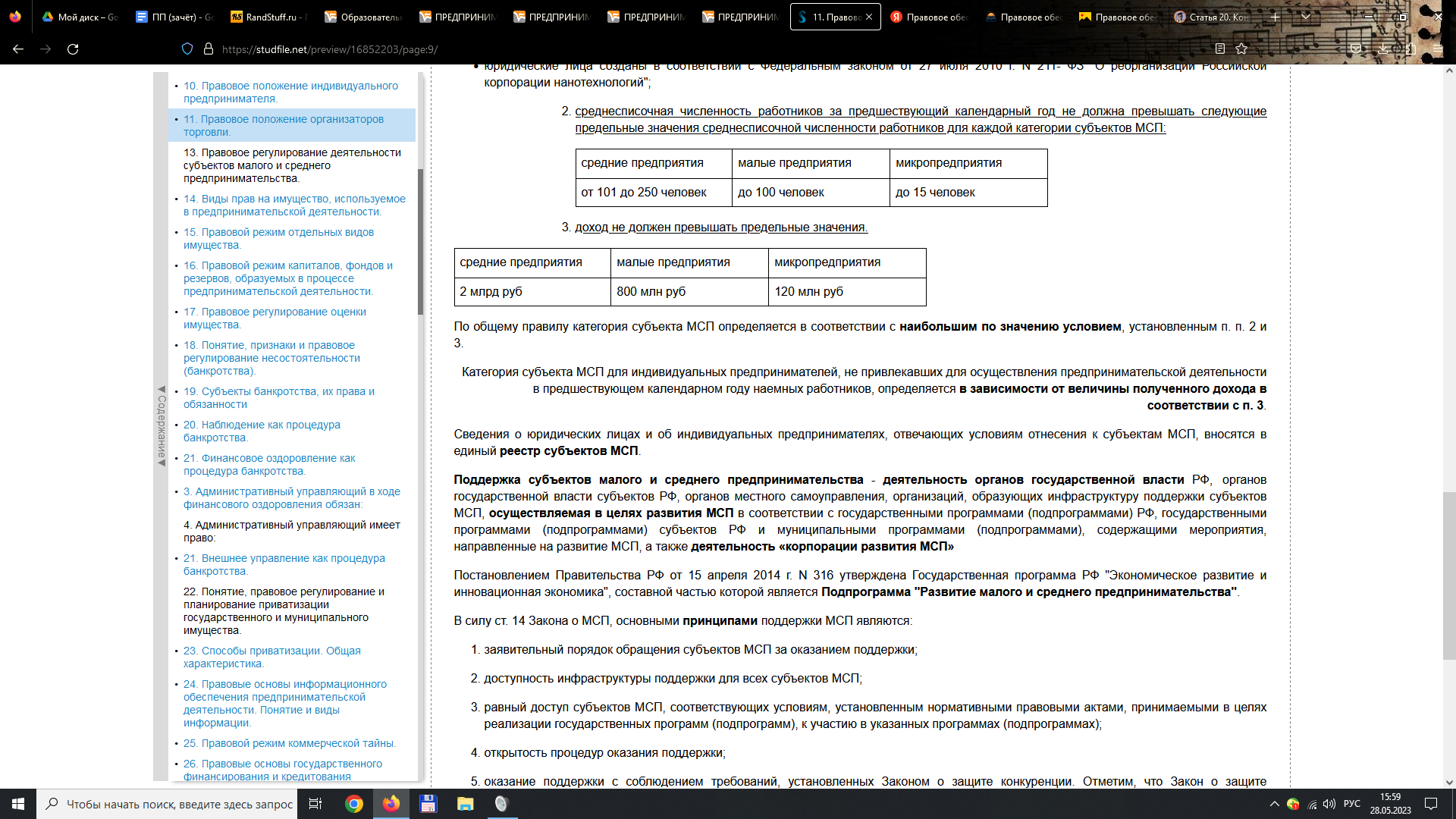Open '26. Правовые основы государственного финансирования' link
The width and height of the screenshot is (1456, 819).
point(283,770)
